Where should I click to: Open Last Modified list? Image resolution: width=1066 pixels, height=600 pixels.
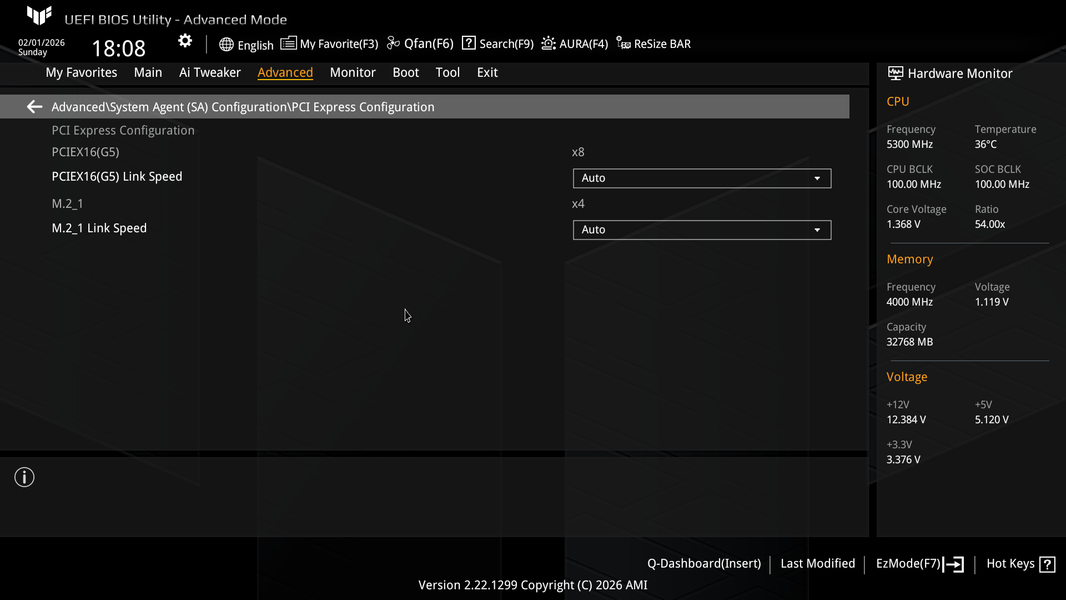(817, 563)
